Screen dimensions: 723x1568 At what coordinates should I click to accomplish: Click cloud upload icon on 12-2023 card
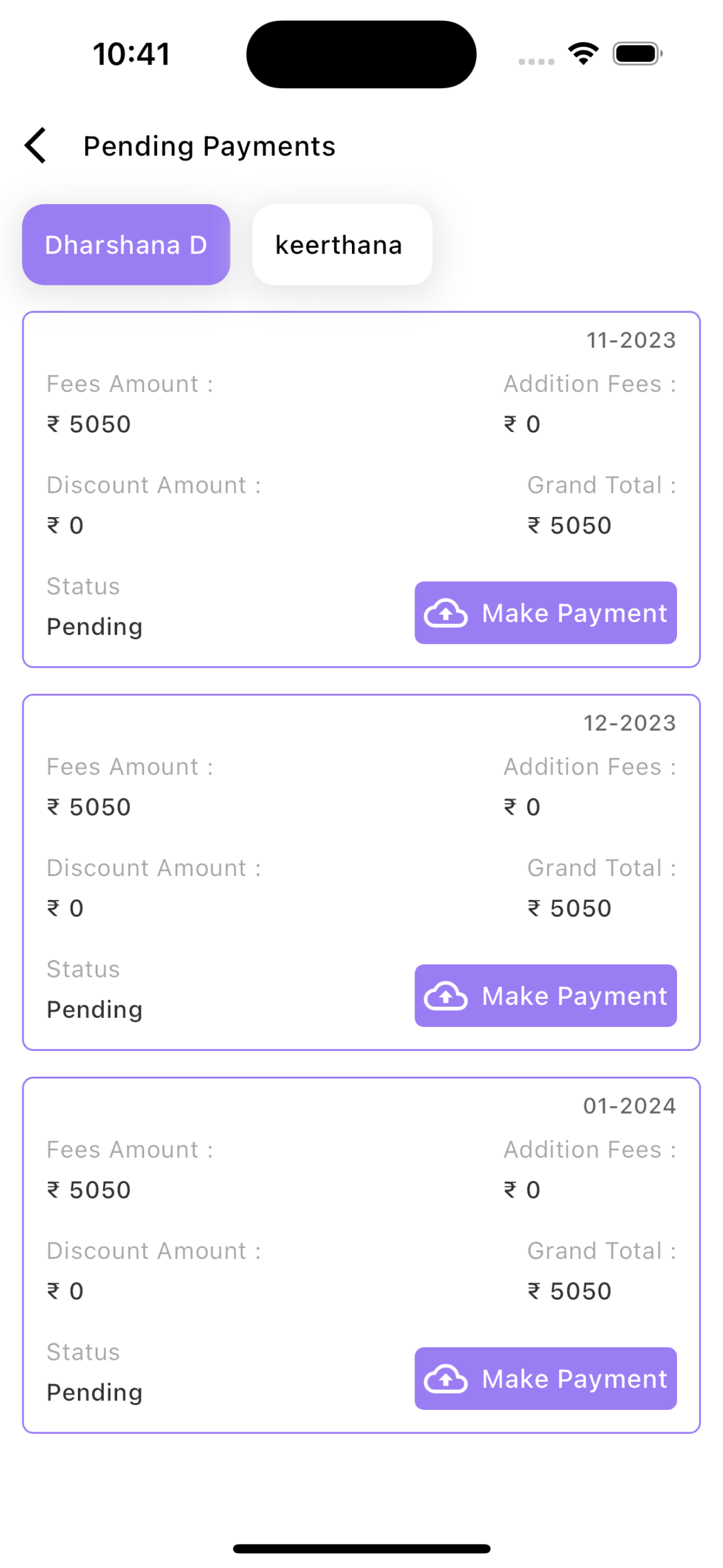click(446, 996)
